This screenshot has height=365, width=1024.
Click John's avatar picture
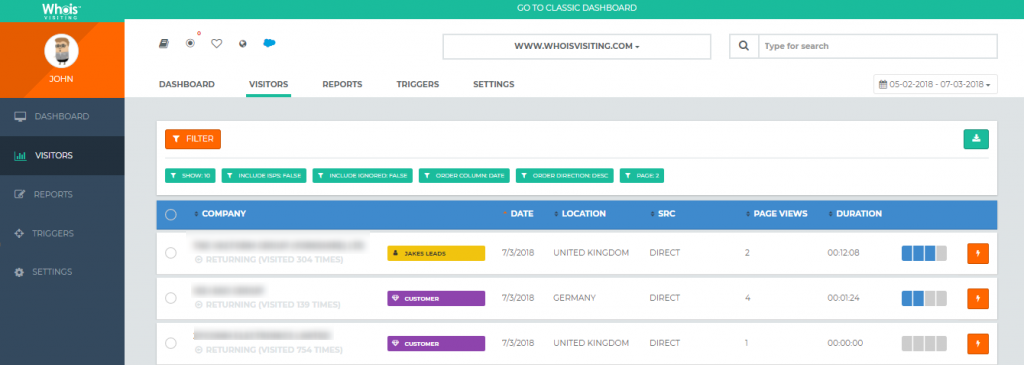pyautogui.click(x=61, y=51)
